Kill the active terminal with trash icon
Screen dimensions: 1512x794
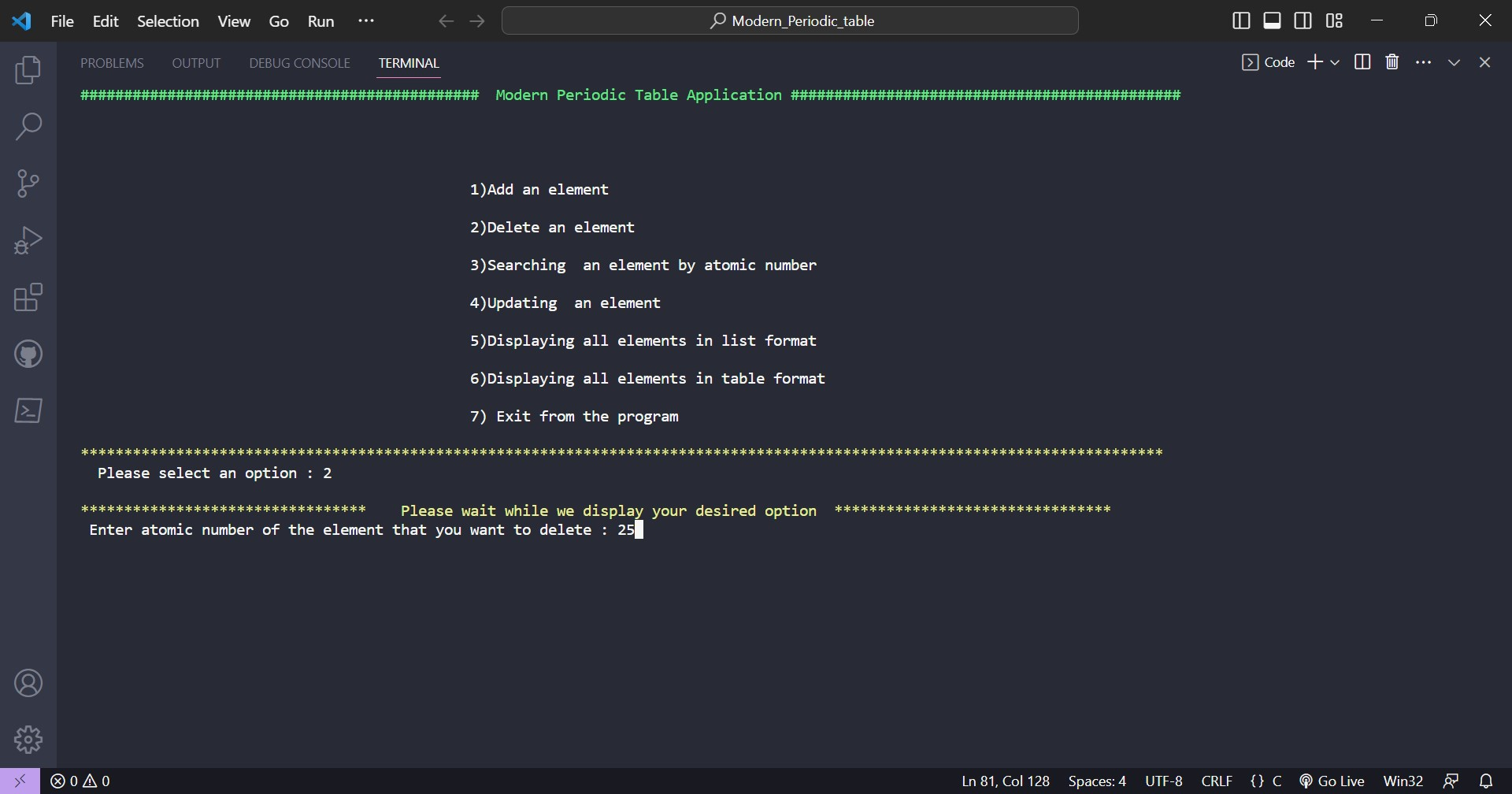[1392, 61]
